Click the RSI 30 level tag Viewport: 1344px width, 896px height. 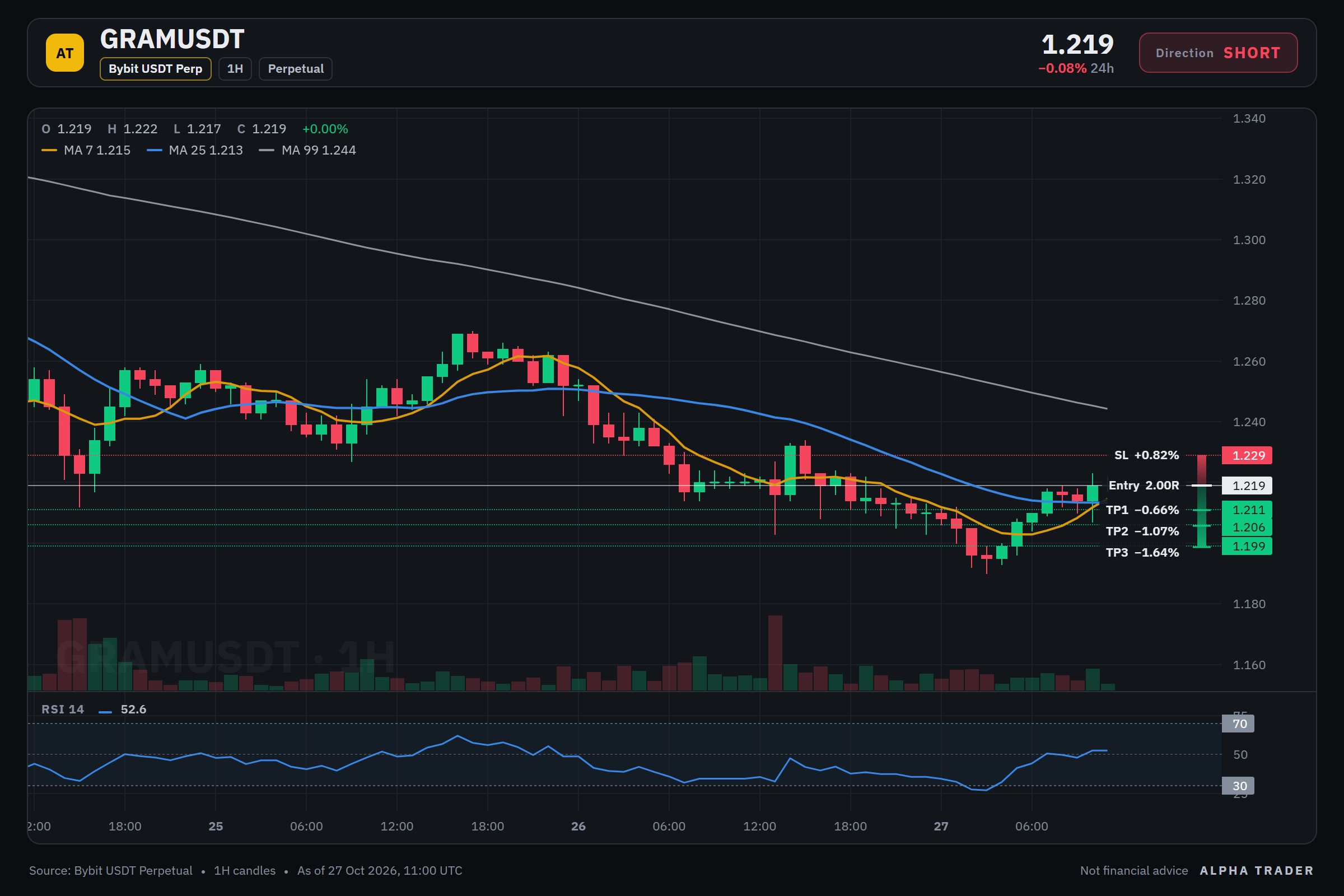pos(1238,786)
